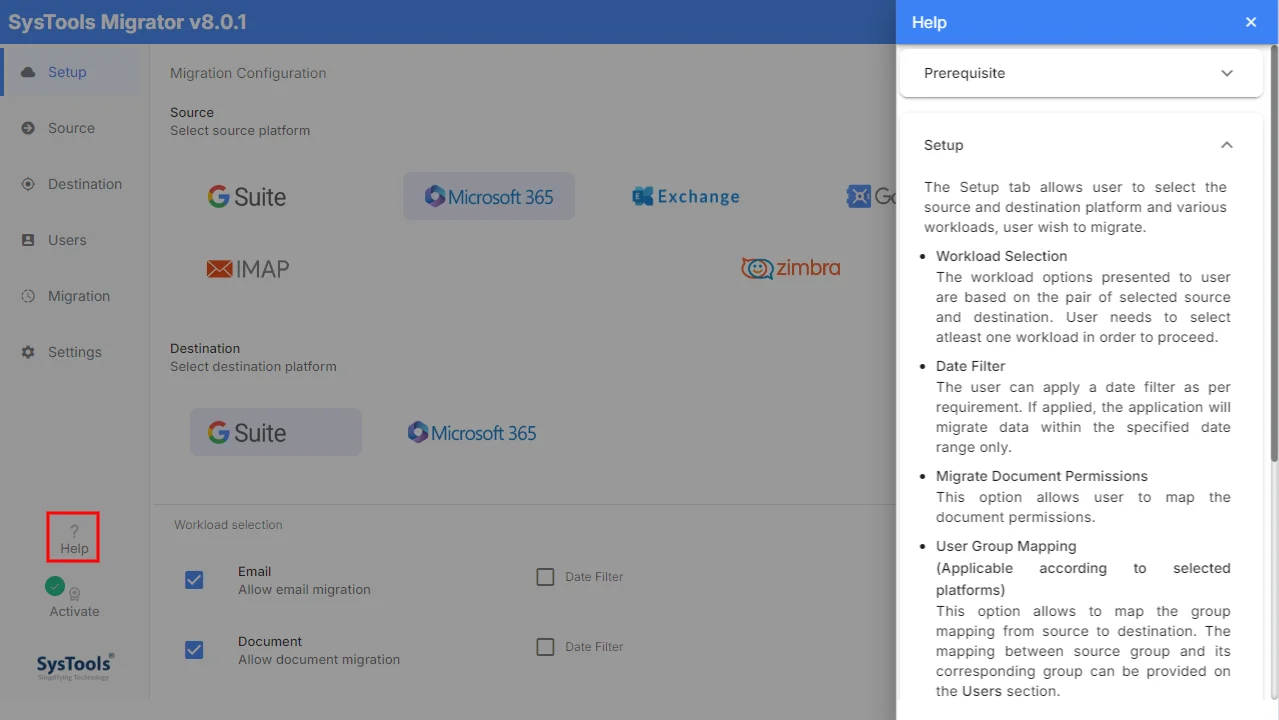Click the "Workload Selection" heading in Help
Image resolution: width=1279 pixels, height=720 pixels.
click(x=1001, y=256)
